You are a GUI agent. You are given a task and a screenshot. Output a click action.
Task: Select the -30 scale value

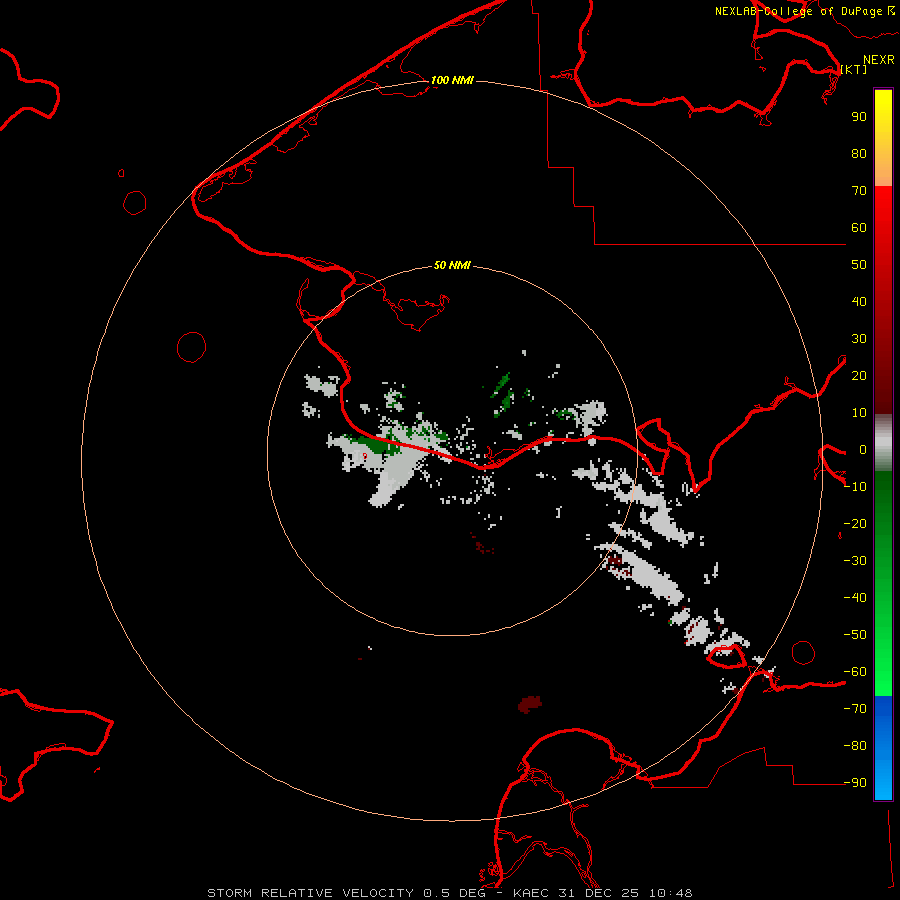point(855,561)
